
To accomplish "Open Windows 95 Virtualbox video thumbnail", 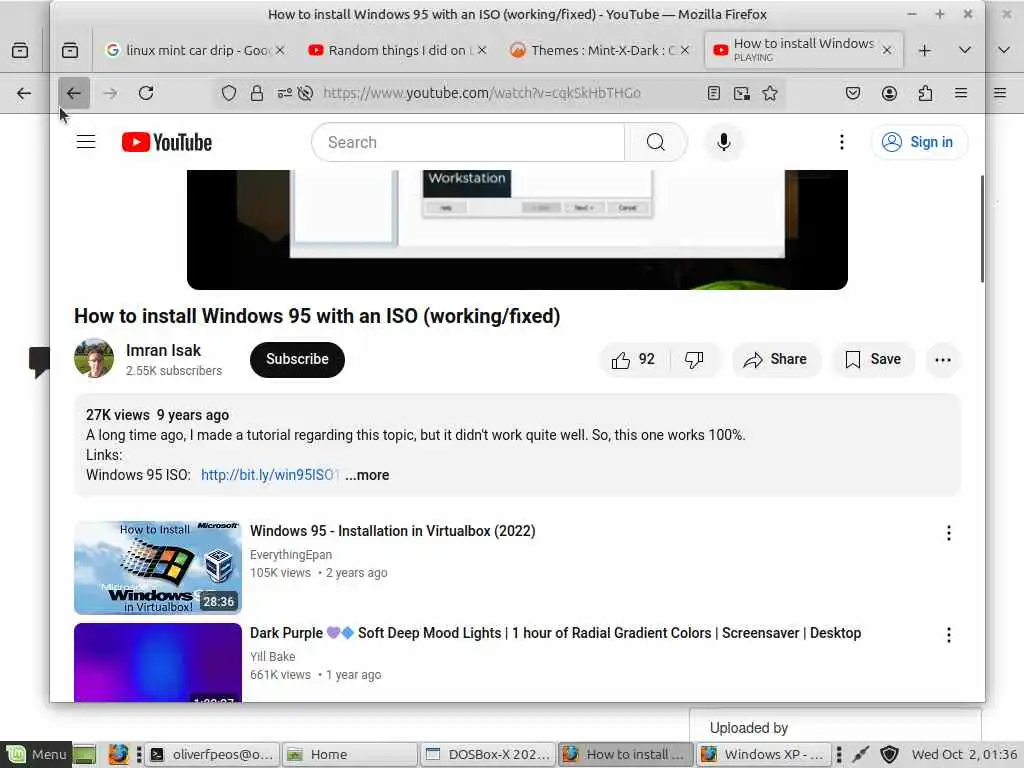I will coord(158,568).
